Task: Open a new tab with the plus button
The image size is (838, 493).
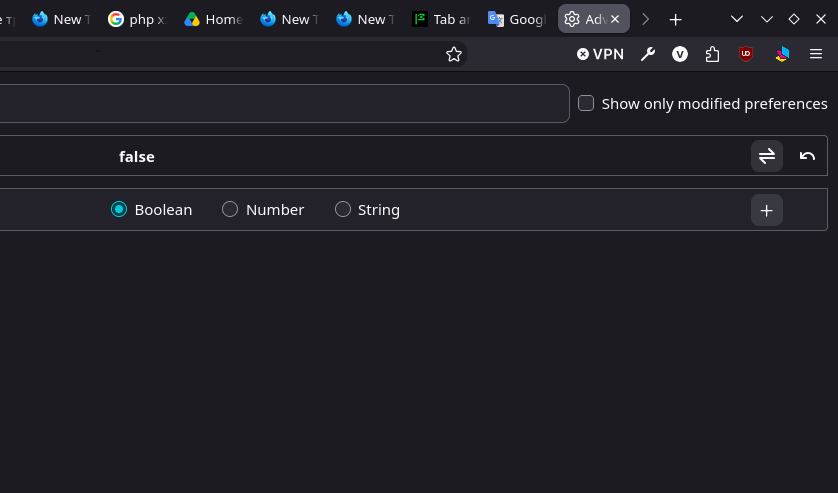Action: 676,20
